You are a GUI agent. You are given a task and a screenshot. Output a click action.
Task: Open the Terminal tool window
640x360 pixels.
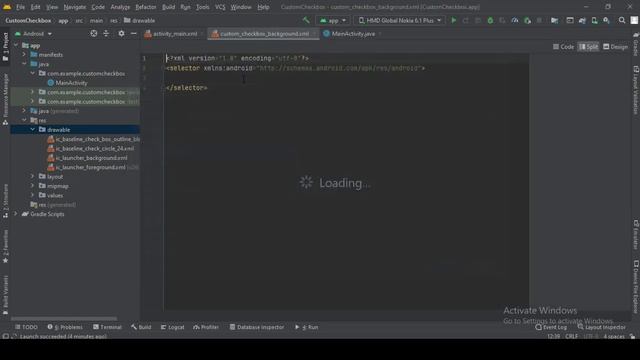(107, 327)
